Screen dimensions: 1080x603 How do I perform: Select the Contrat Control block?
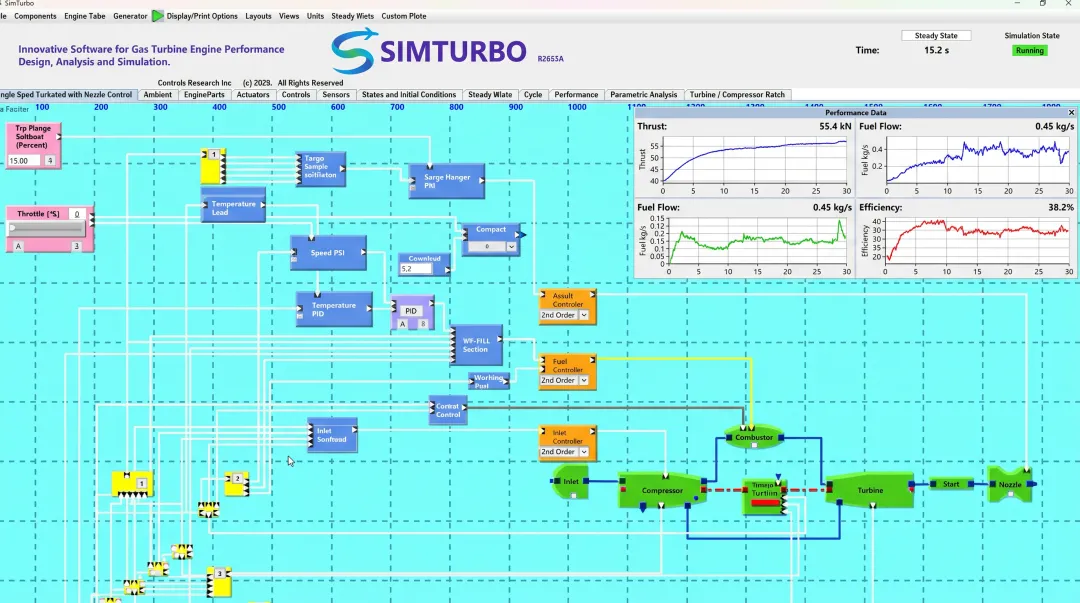click(x=448, y=411)
